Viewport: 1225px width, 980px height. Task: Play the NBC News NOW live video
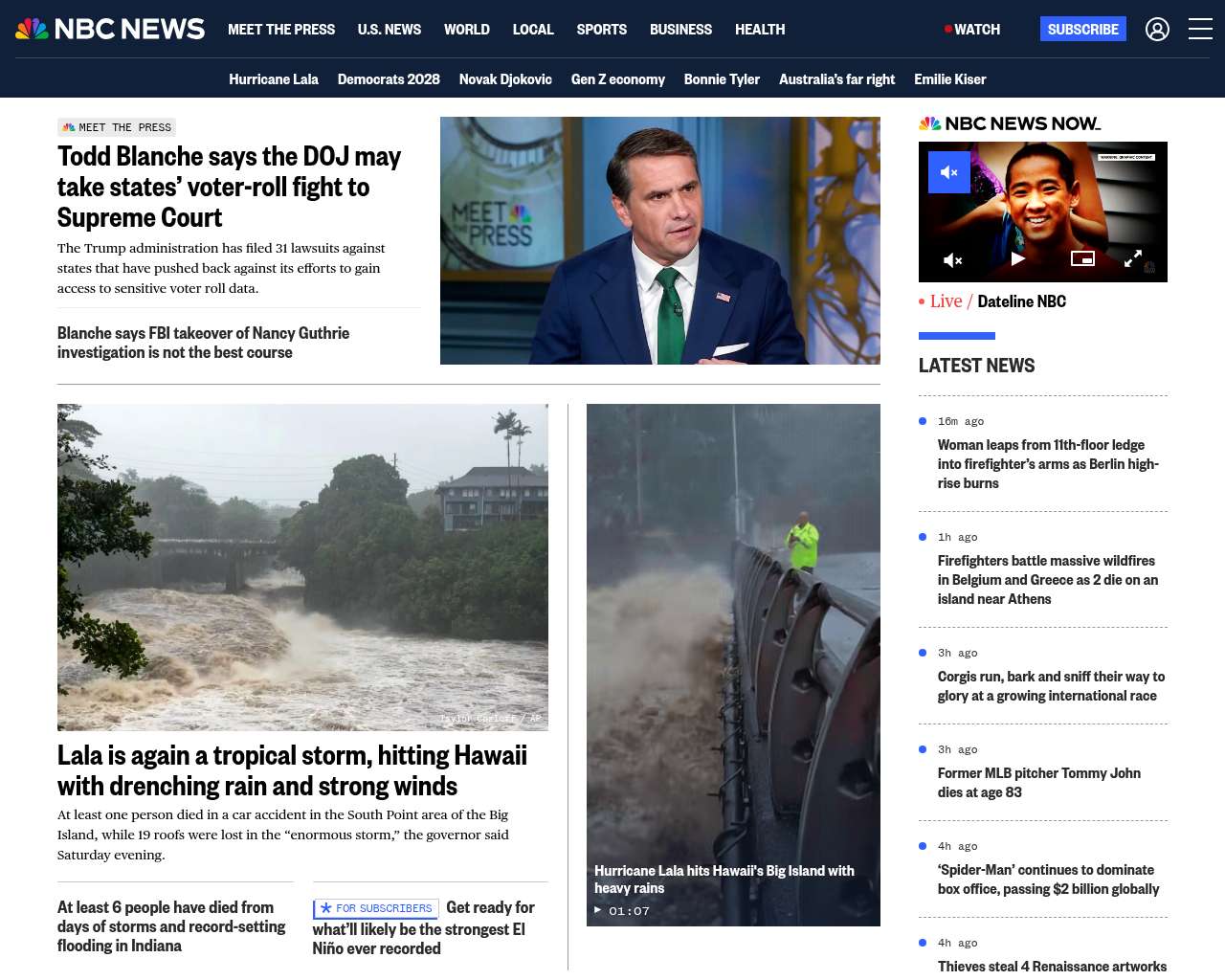[1018, 259]
